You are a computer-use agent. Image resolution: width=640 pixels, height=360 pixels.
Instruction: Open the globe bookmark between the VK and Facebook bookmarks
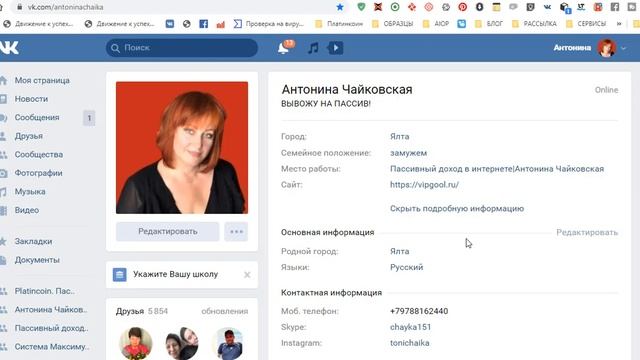187,24
